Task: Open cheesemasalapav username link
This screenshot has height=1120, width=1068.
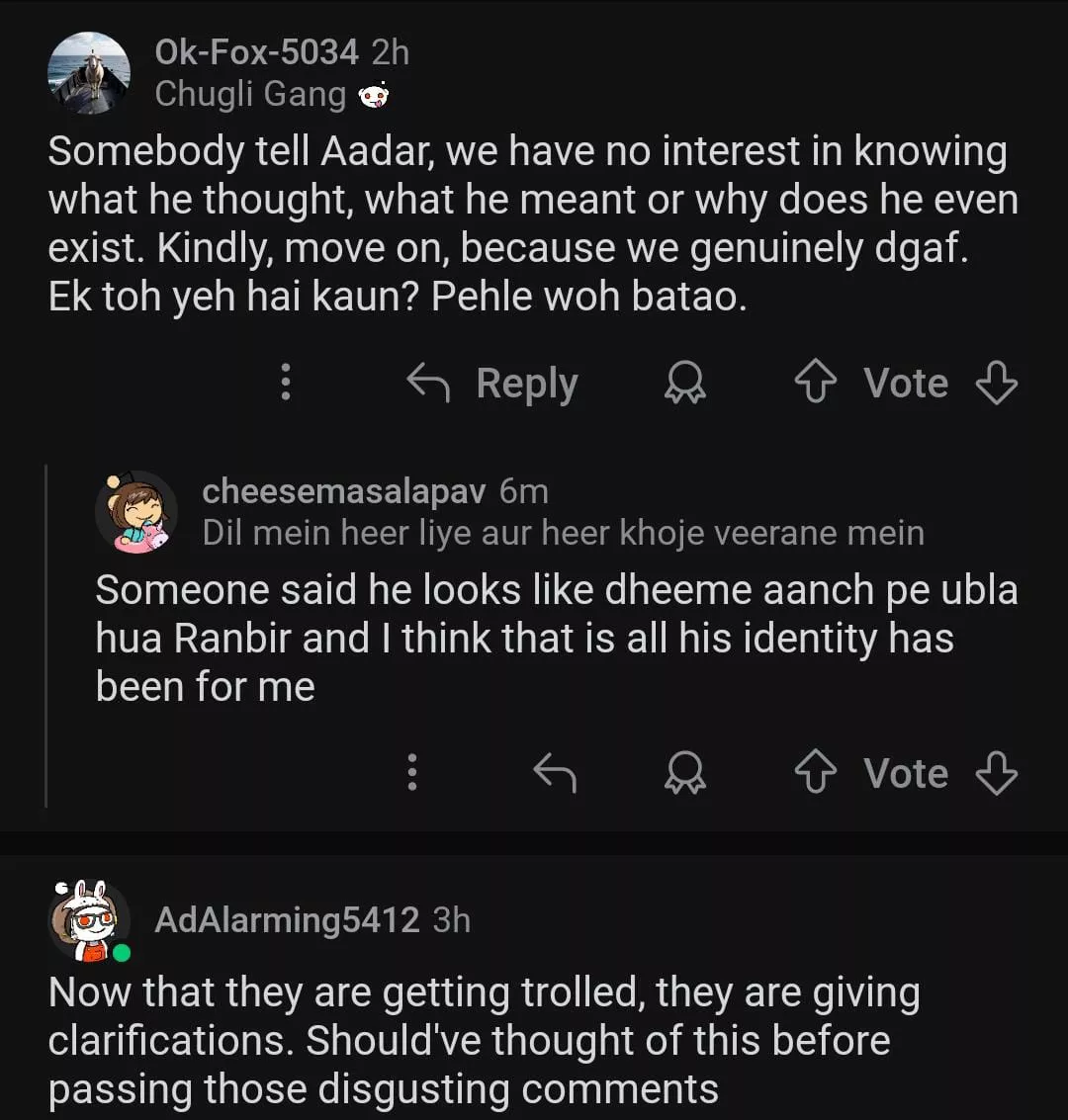Action: [343, 490]
